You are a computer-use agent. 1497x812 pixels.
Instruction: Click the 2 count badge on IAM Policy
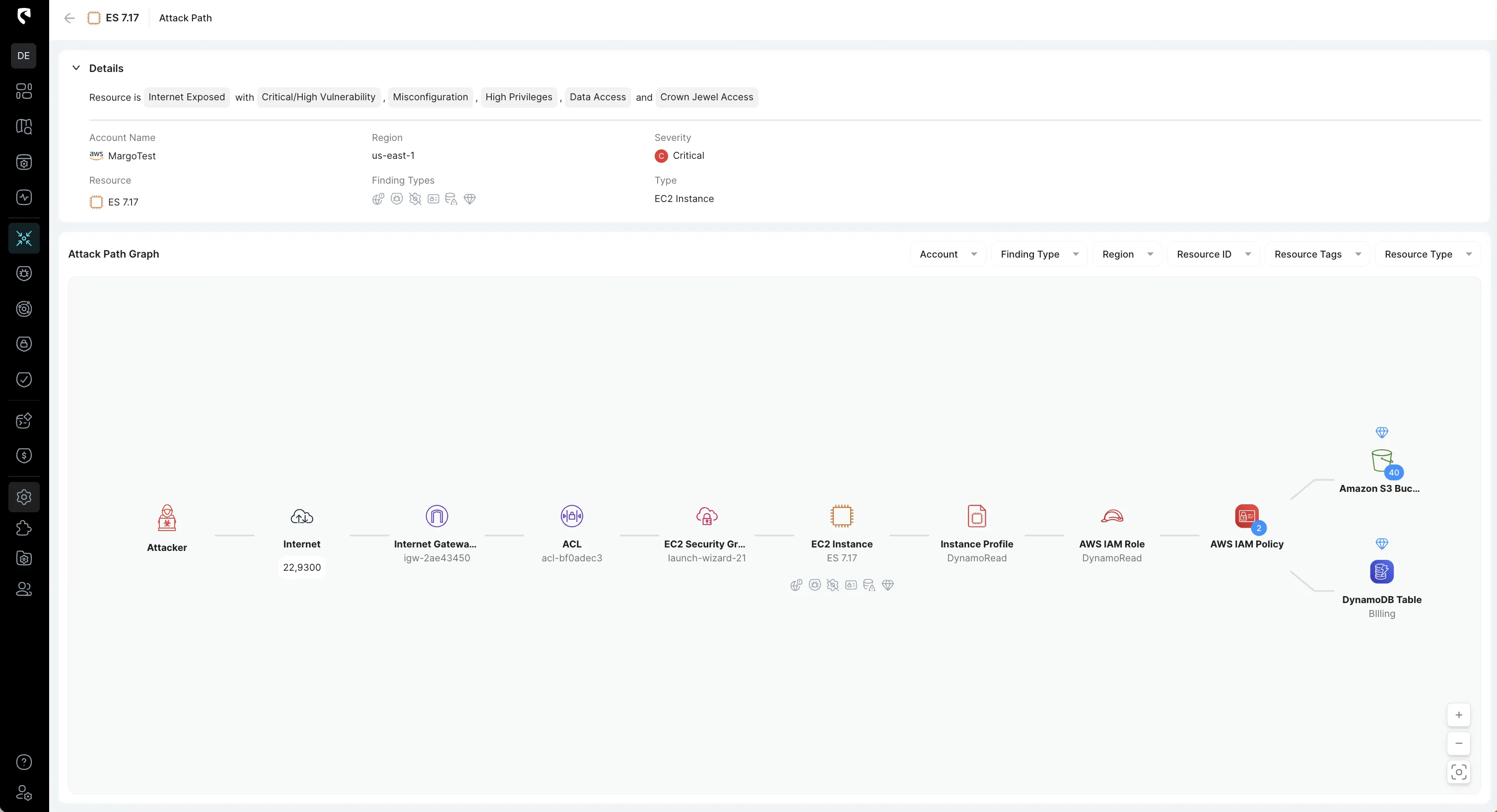tap(1259, 529)
